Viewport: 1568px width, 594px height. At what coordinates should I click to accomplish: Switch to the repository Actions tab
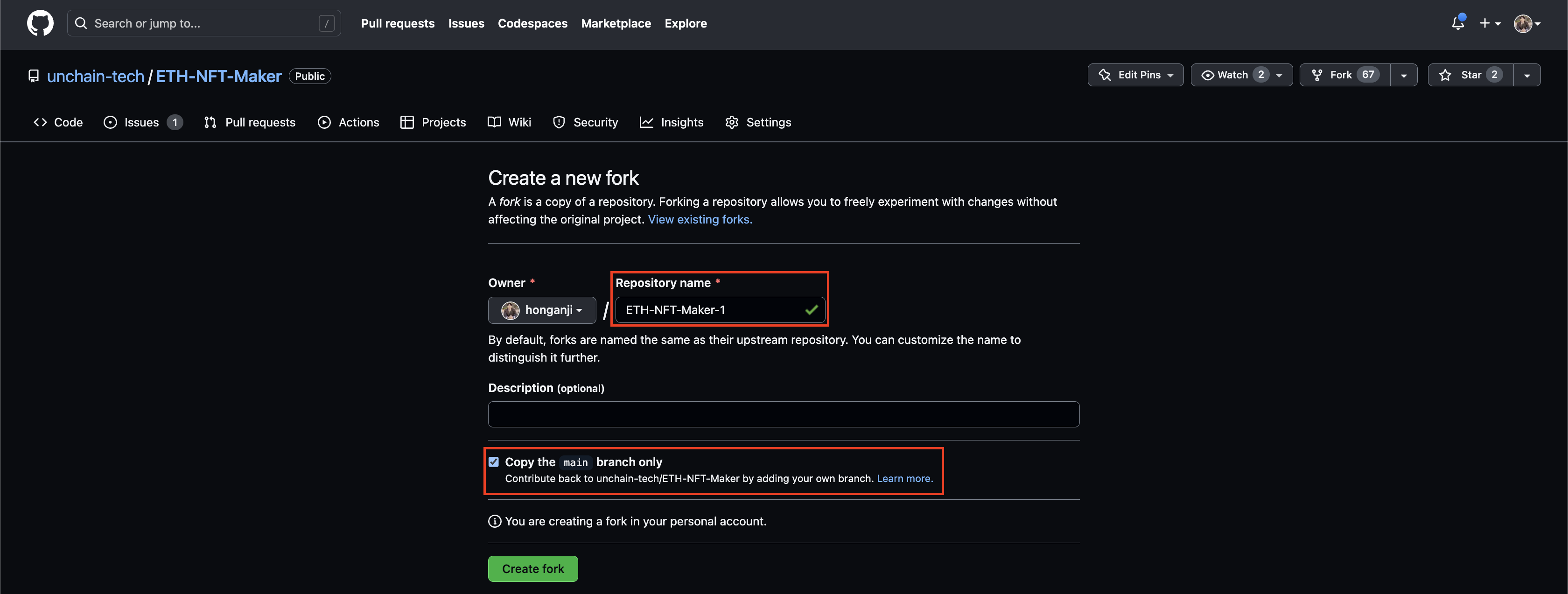pyautogui.click(x=349, y=122)
